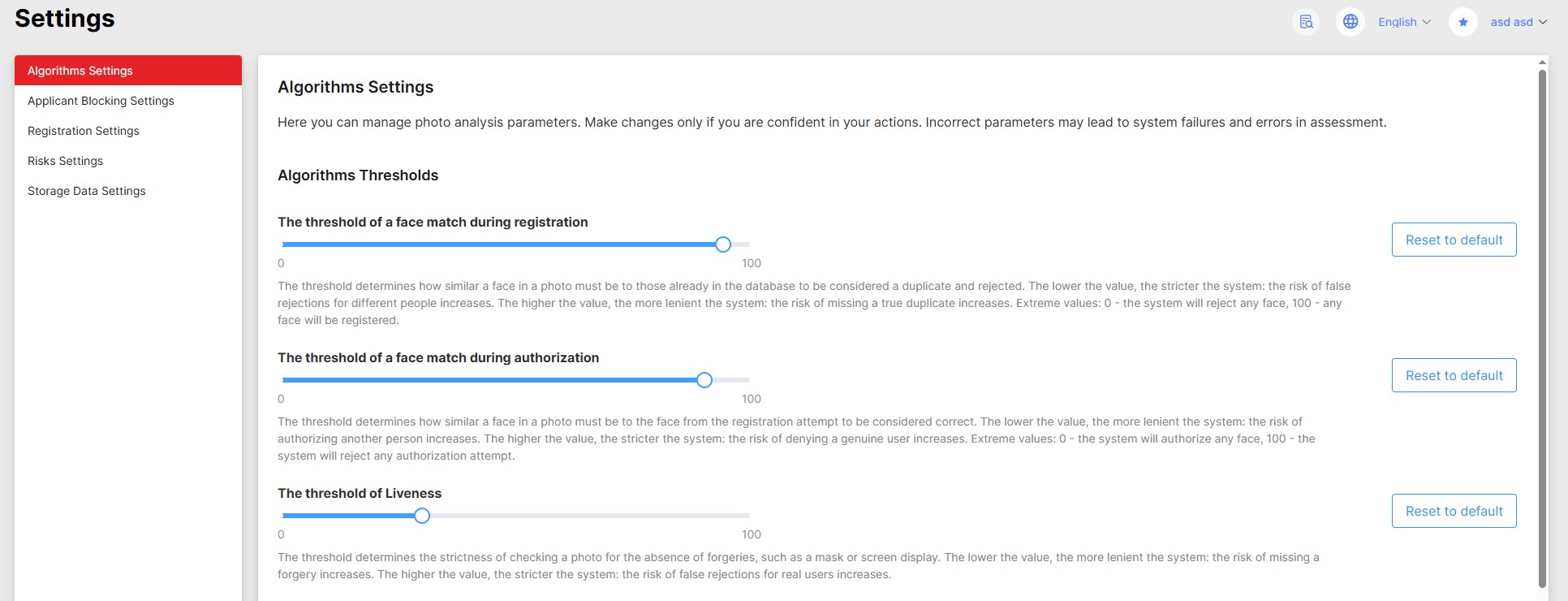Open Applicant Blocking Settings section
The image size is (1568, 601).
[x=101, y=101]
